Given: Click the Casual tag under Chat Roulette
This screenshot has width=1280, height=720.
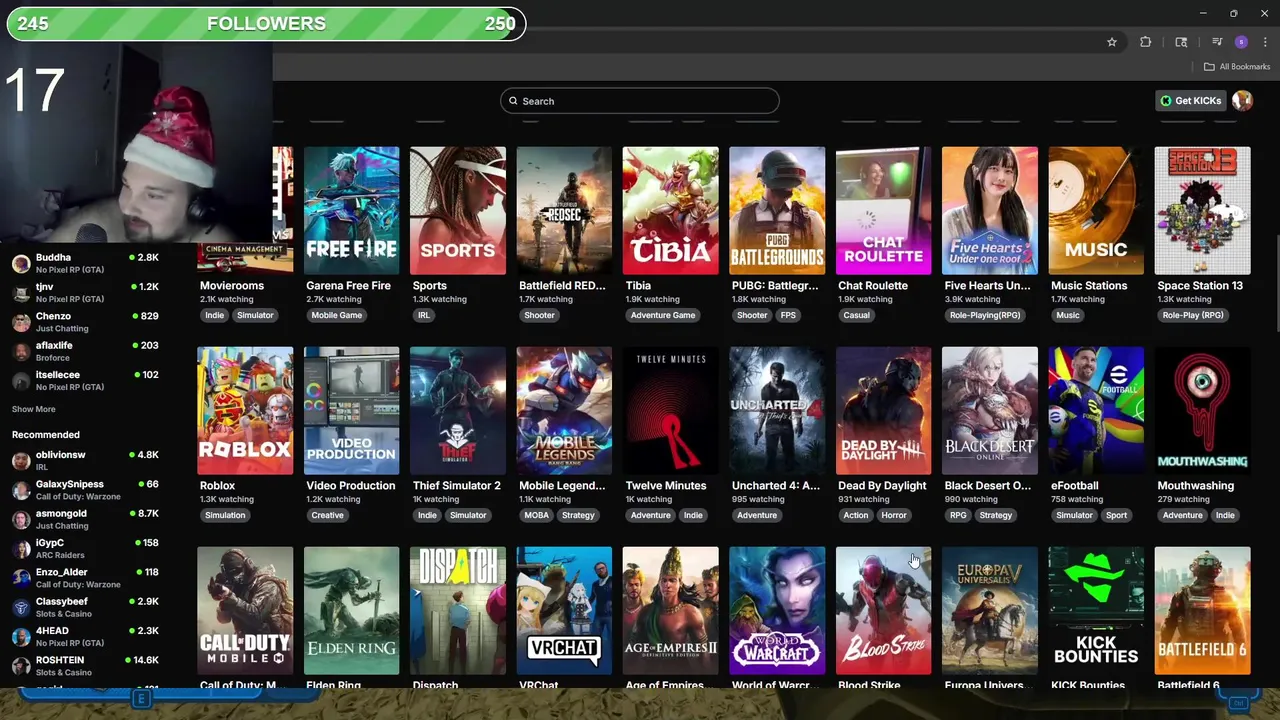Looking at the screenshot, I should click(857, 315).
